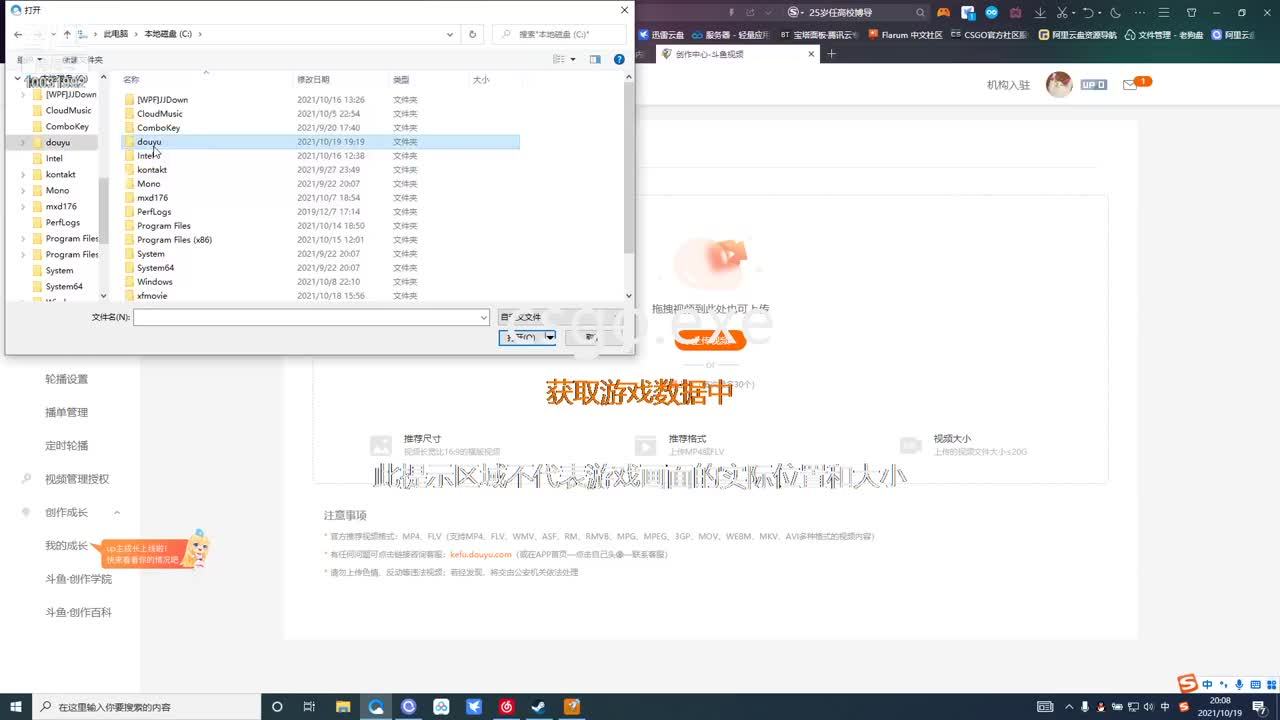
Task: Open a new browser tab
Action: (831, 54)
